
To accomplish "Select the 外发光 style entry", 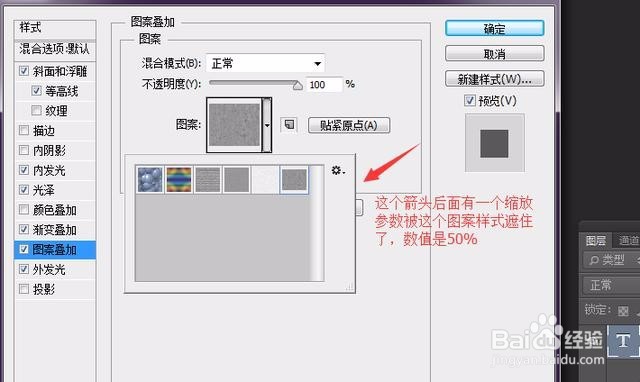I will [x=49, y=269].
